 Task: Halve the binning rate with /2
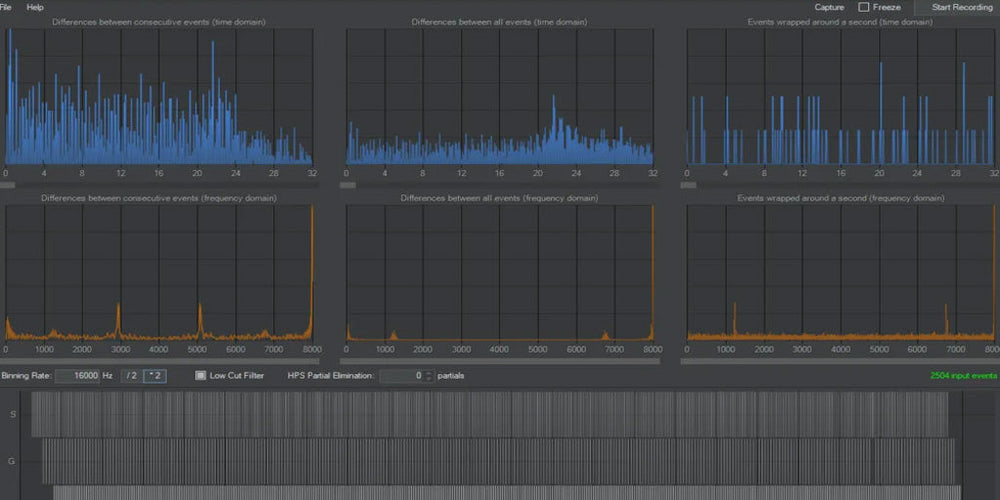[x=130, y=376]
